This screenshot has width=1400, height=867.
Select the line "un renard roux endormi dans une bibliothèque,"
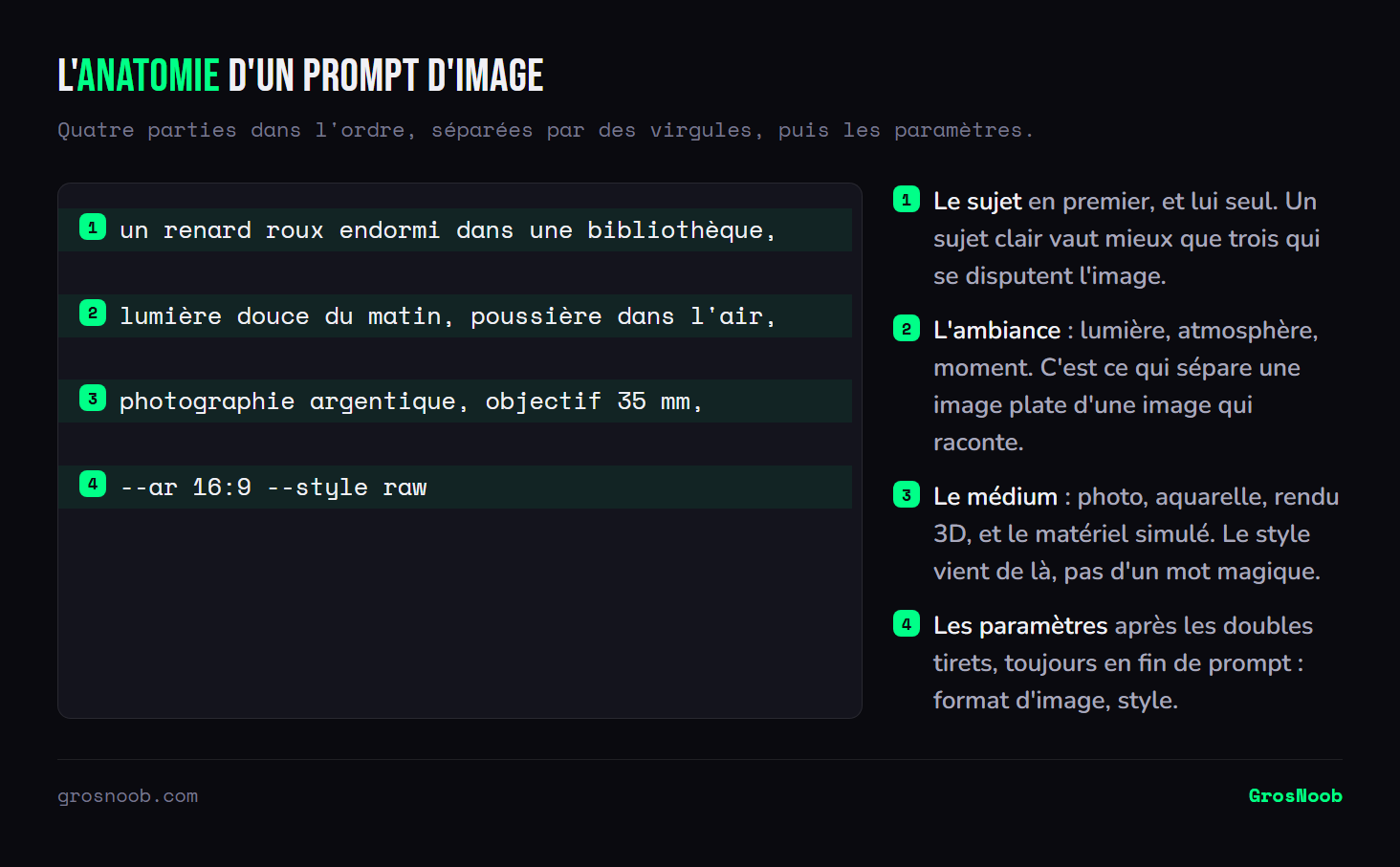pos(455,229)
